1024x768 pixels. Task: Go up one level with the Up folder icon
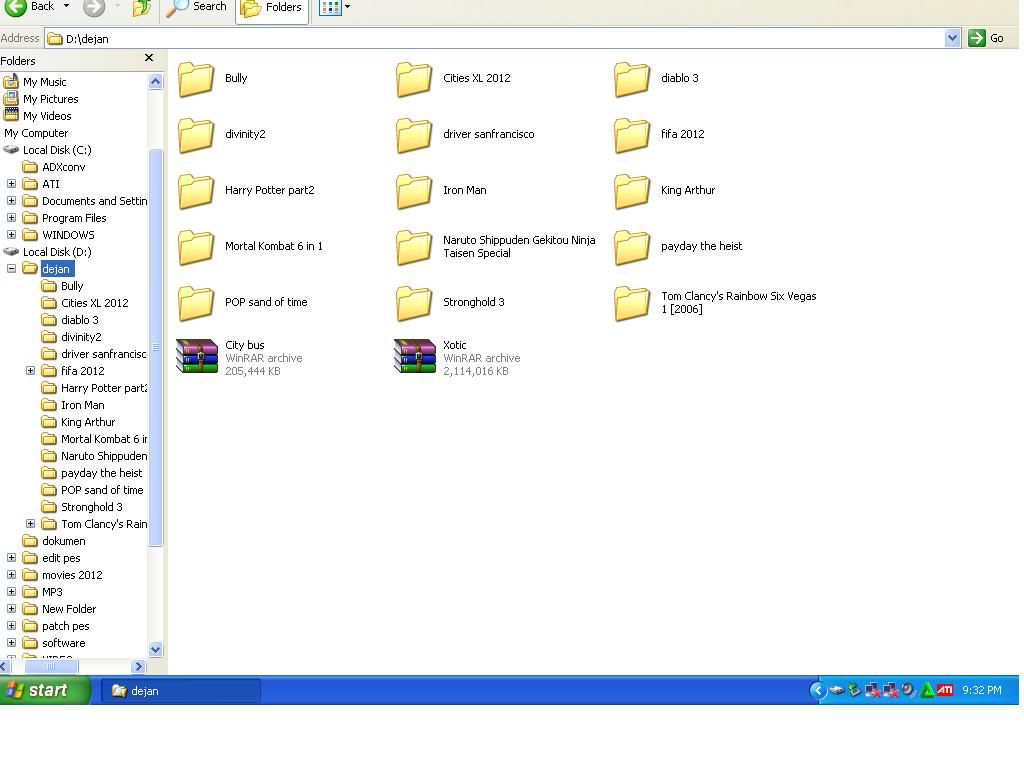click(x=142, y=8)
